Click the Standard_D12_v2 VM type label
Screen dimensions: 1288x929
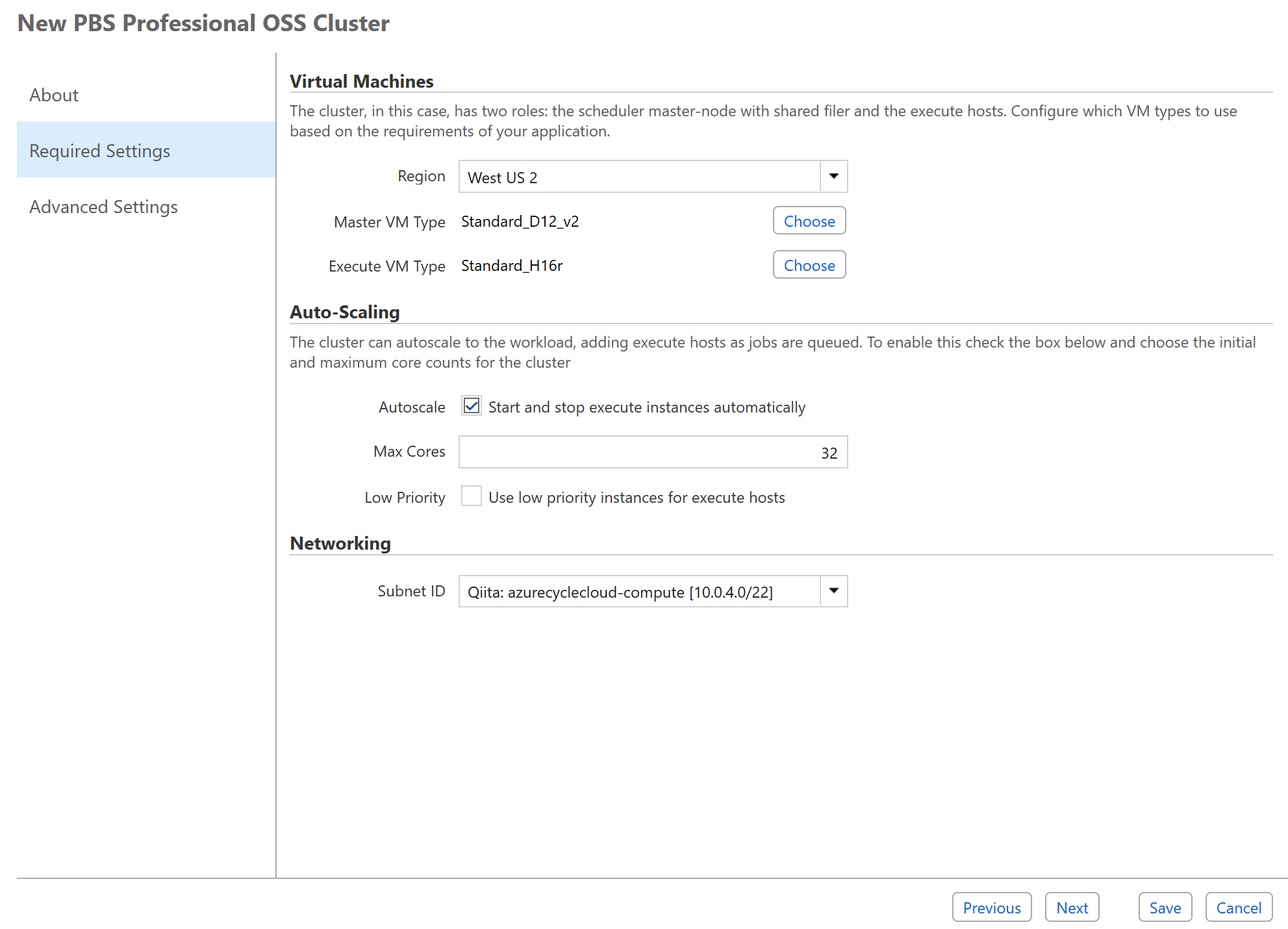520,221
